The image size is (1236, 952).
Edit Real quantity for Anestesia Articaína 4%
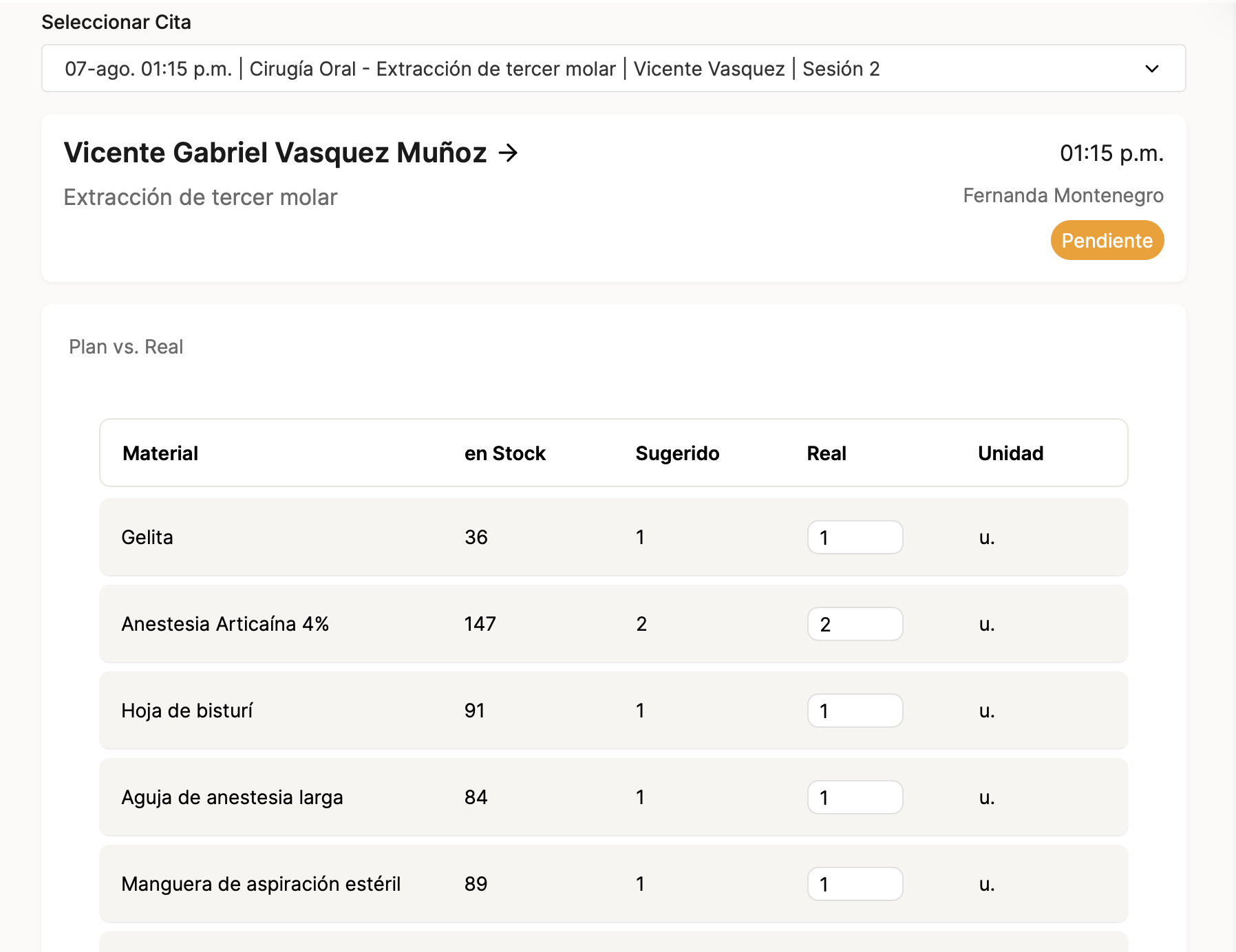click(855, 624)
